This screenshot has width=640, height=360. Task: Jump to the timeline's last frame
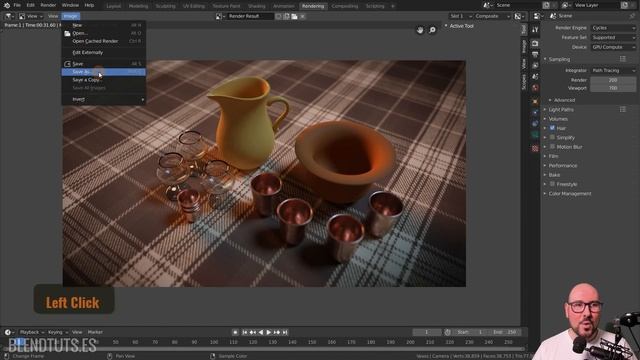point(285,332)
